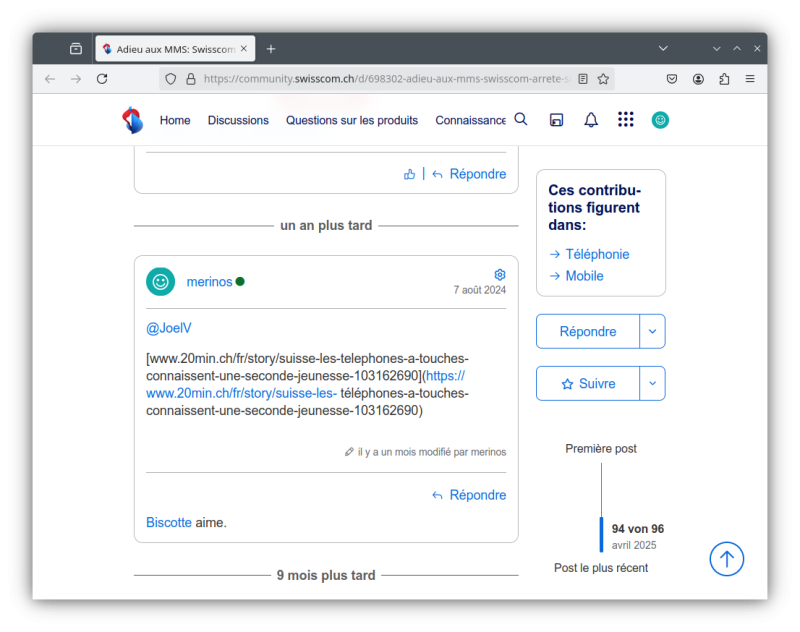
Task: Click the 94 von 96 counter
Action: (x=638, y=529)
